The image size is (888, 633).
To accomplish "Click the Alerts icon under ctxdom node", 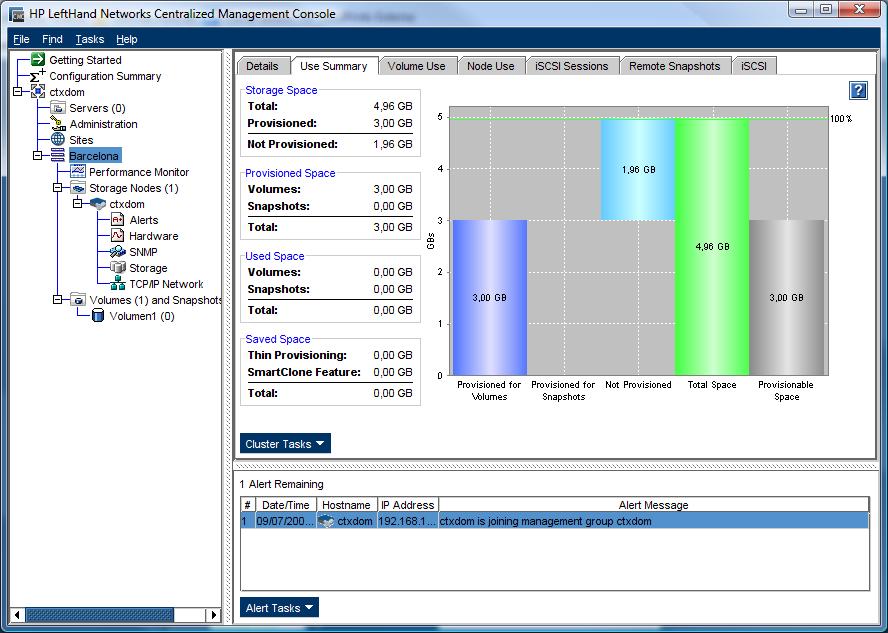I will click(117, 219).
